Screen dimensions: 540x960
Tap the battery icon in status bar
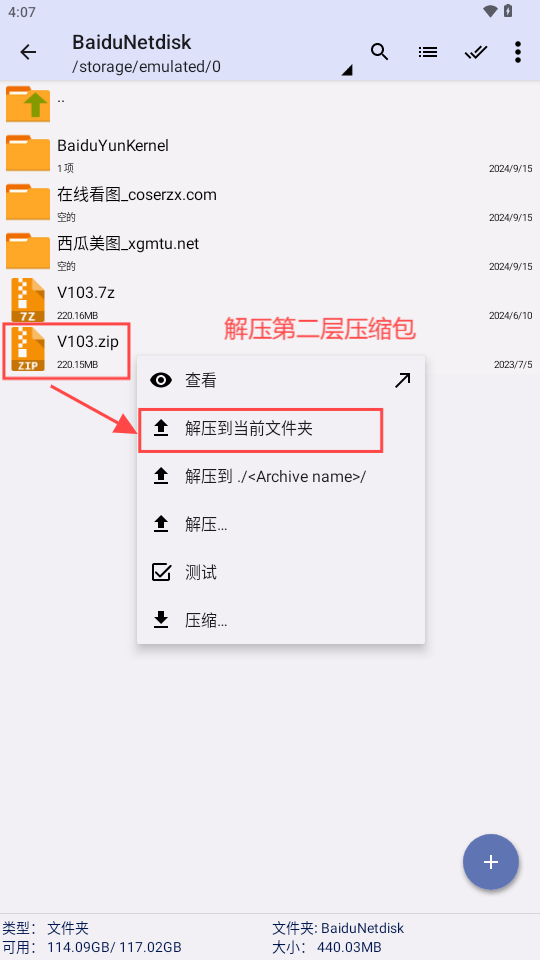pos(508,12)
